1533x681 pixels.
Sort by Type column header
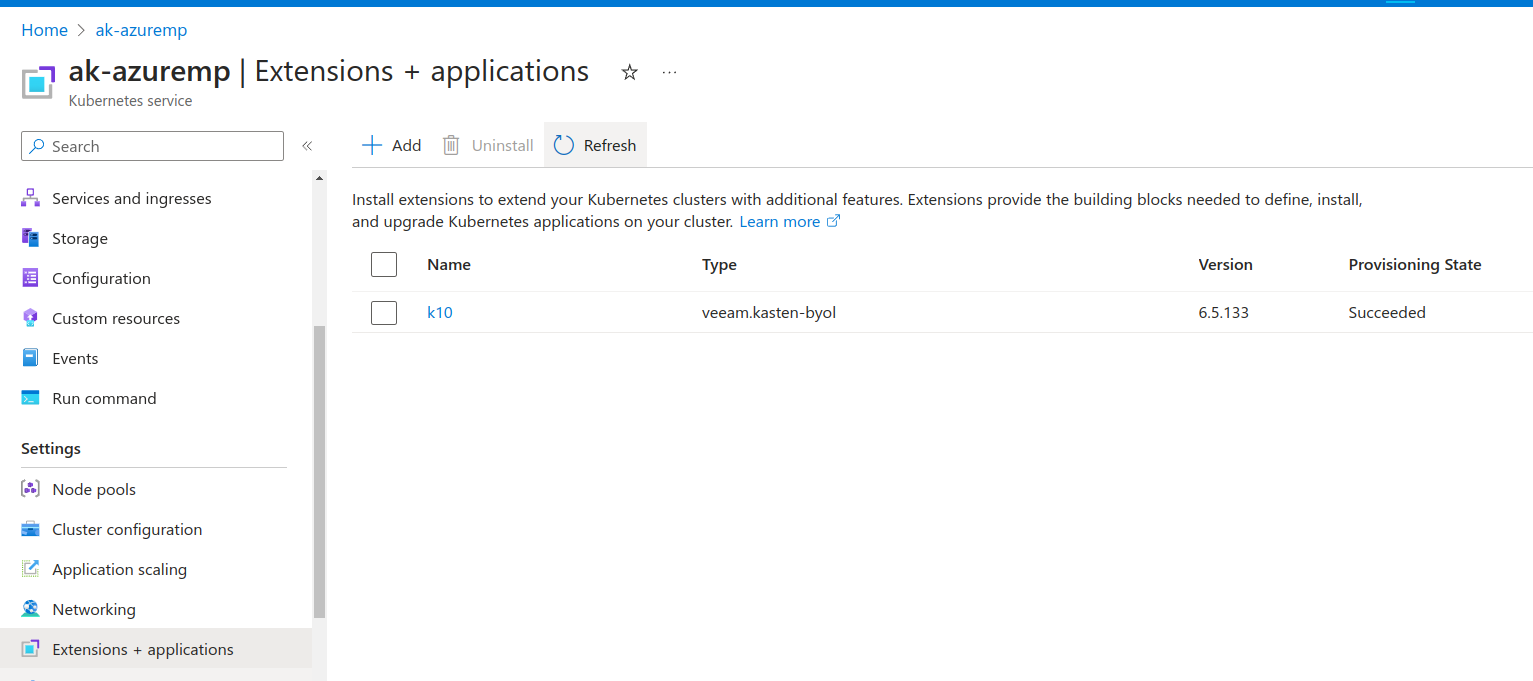(719, 264)
